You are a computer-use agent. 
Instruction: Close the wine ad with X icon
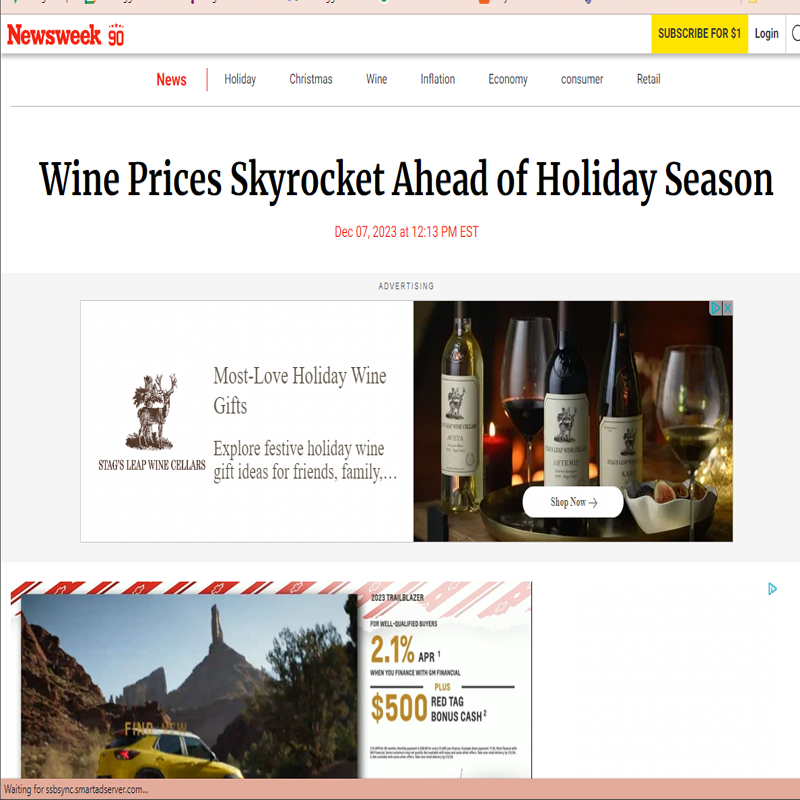point(728,308)
